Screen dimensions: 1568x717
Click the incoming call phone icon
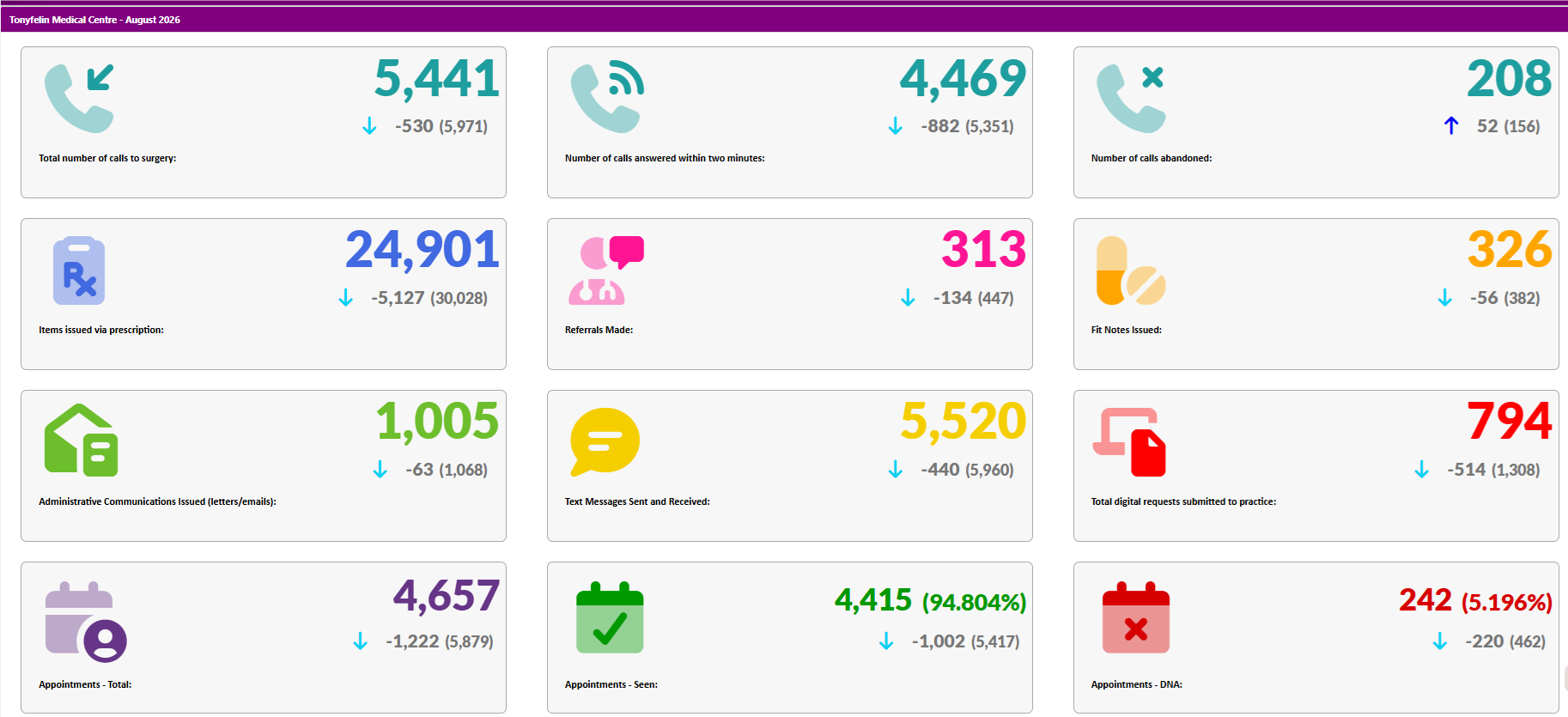pyautogui.click(x=79, y=99)
